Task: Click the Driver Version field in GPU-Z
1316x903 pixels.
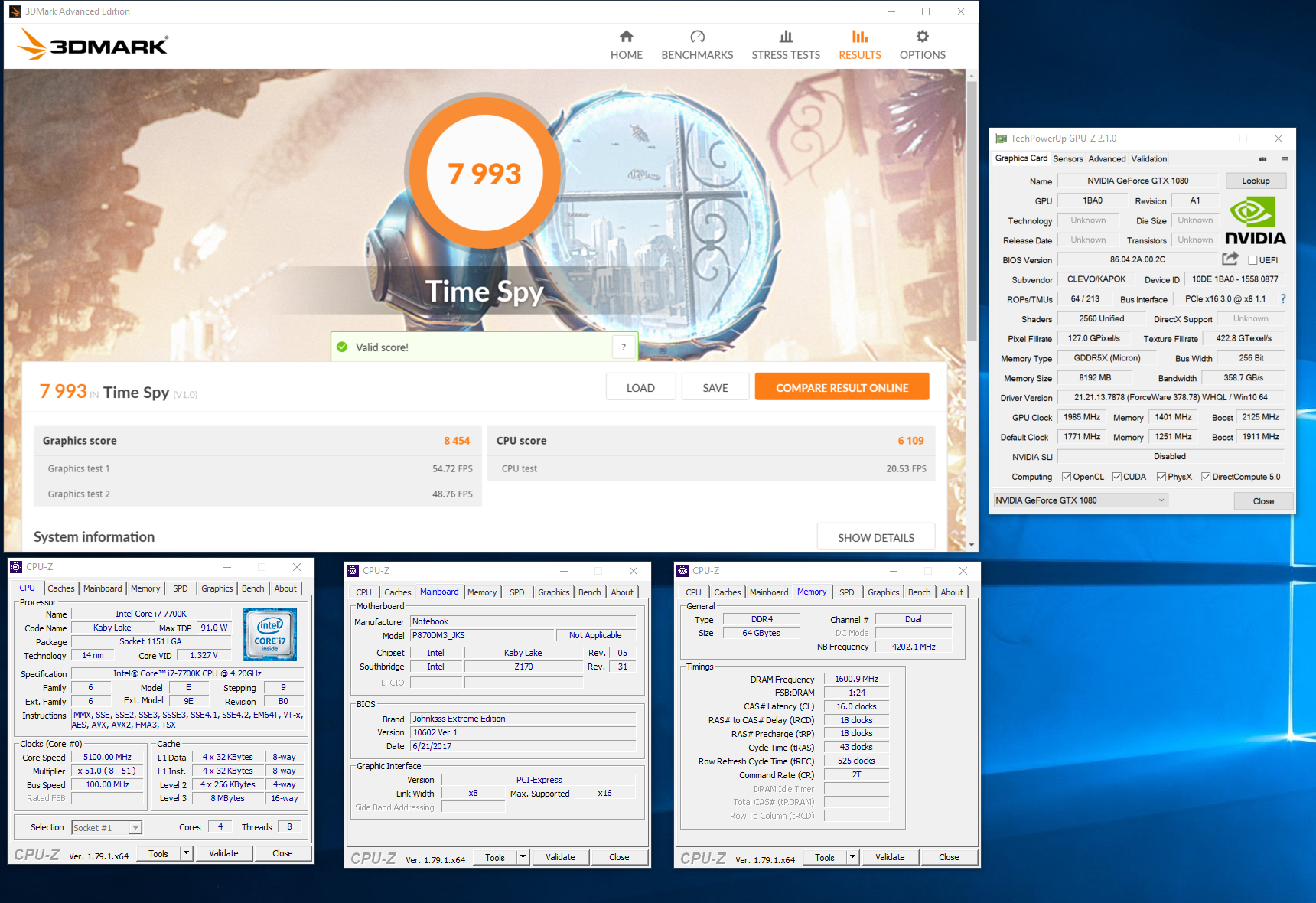Action: coord(1171,397)
